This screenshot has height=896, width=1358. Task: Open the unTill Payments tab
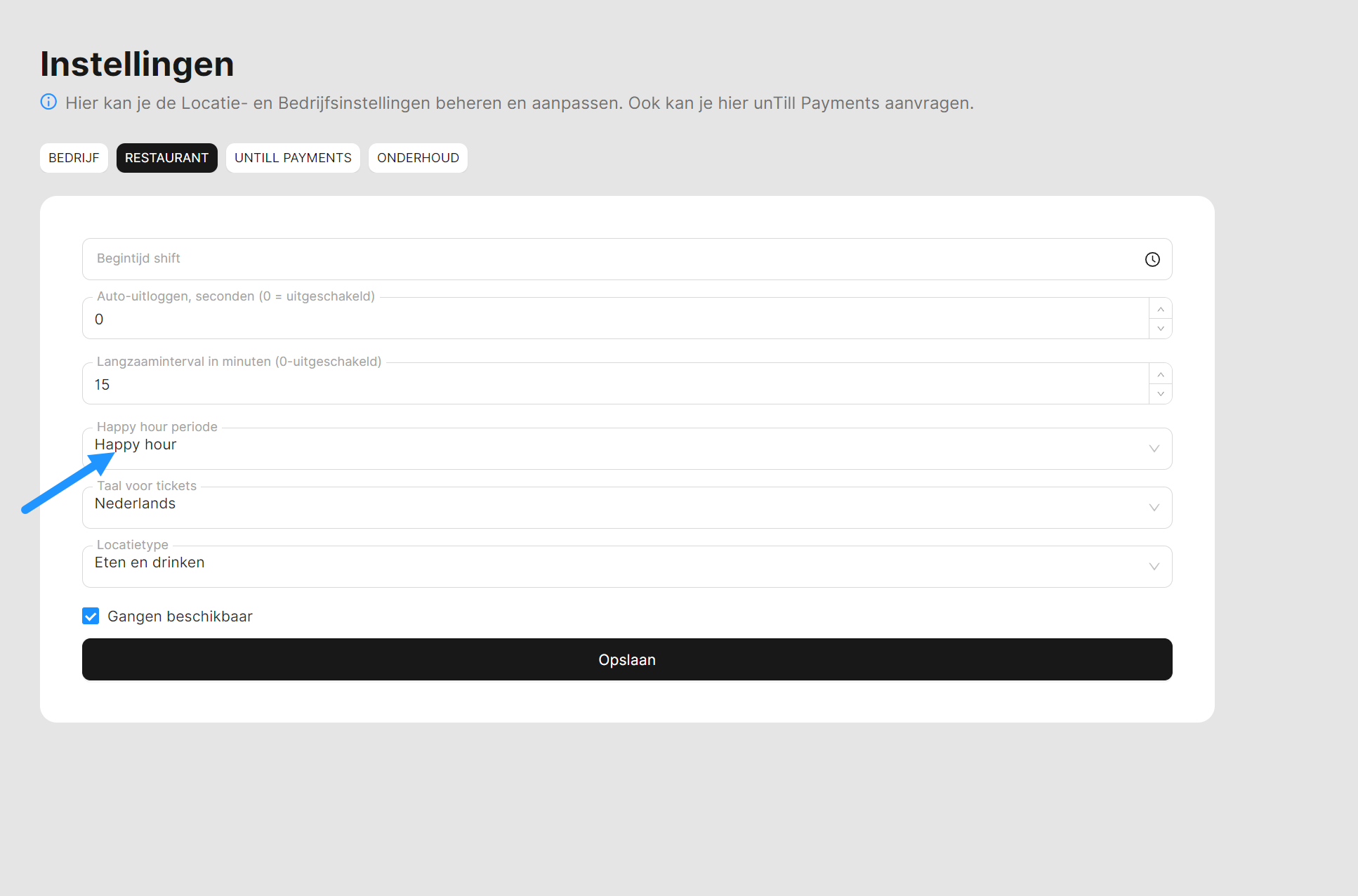tap(293, 158)
